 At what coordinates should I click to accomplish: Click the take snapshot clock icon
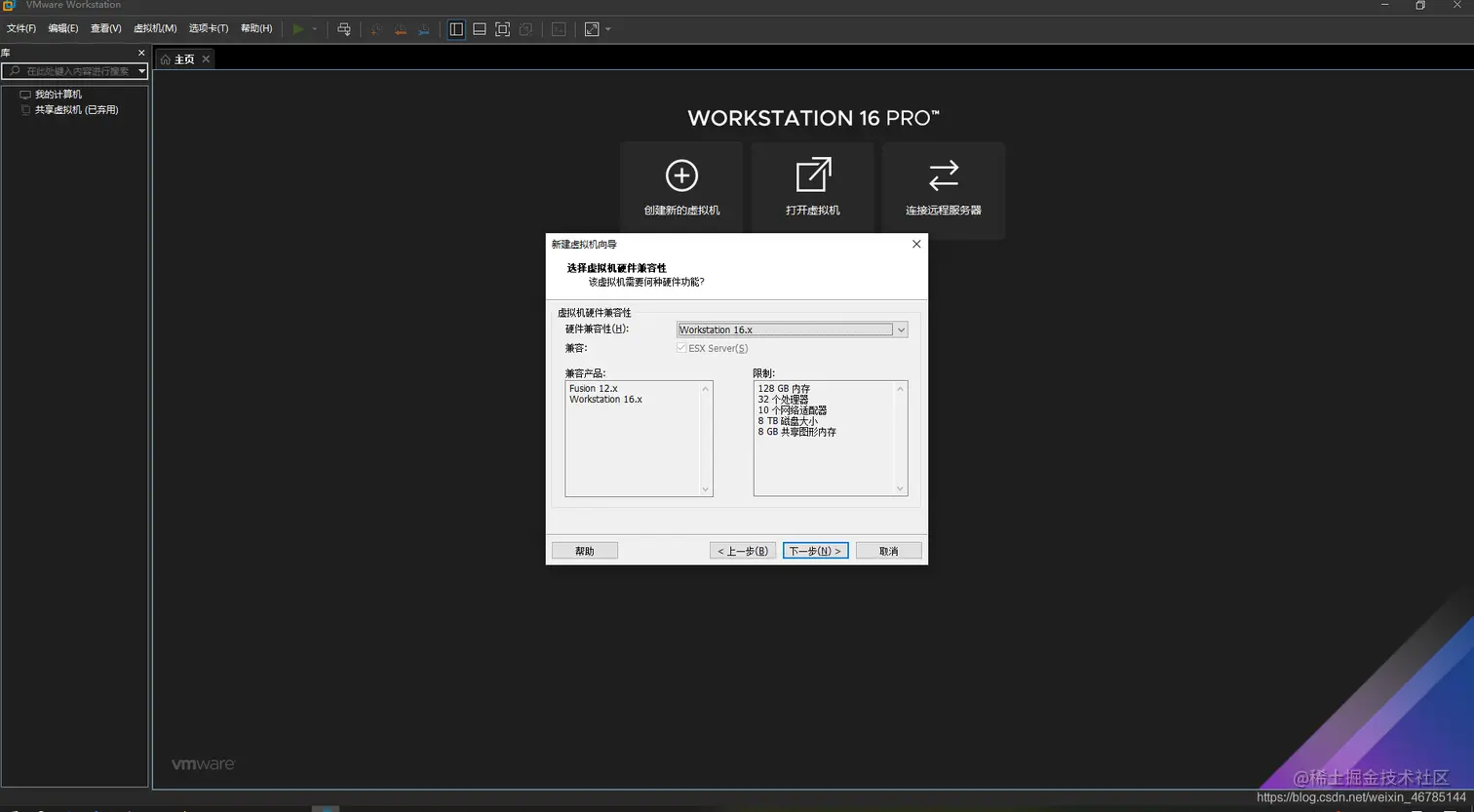[376, 29]
